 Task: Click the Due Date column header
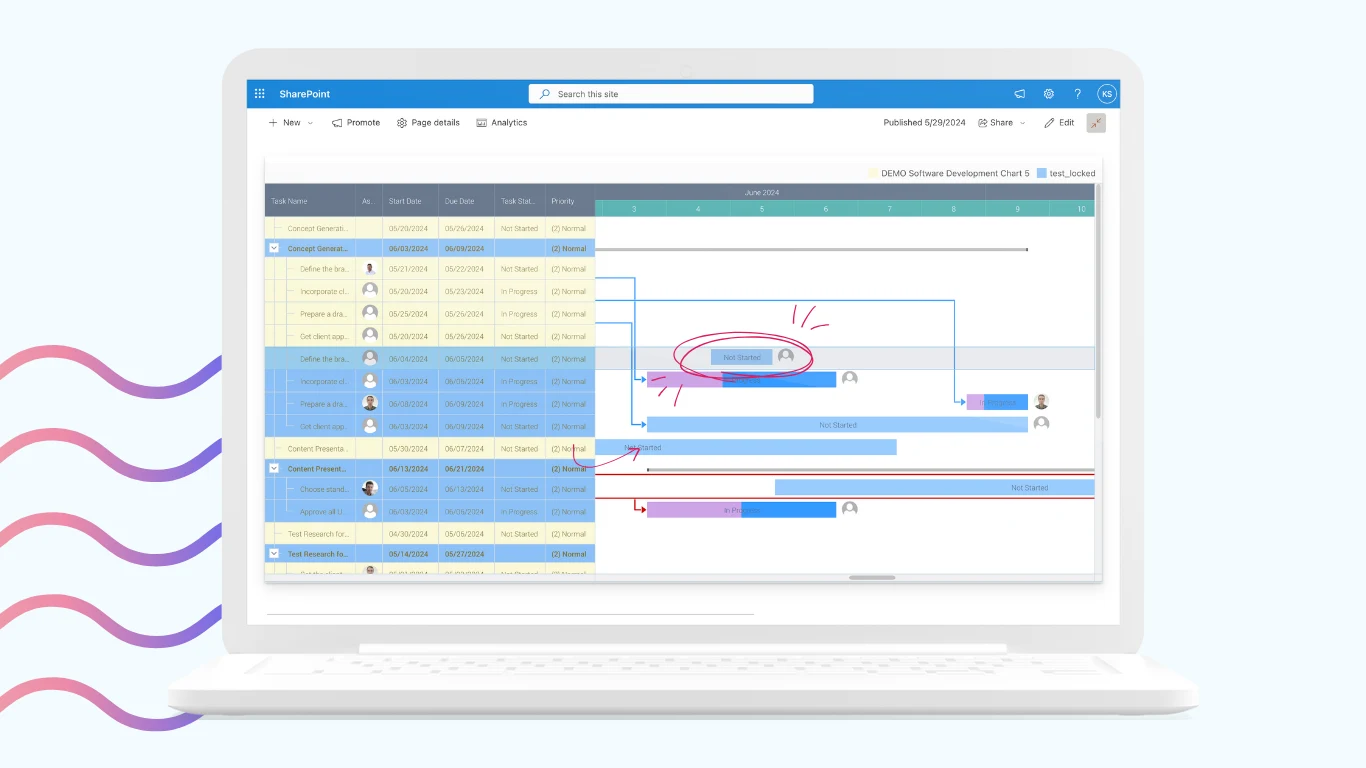pyautogui.click(x=466, y=201)
